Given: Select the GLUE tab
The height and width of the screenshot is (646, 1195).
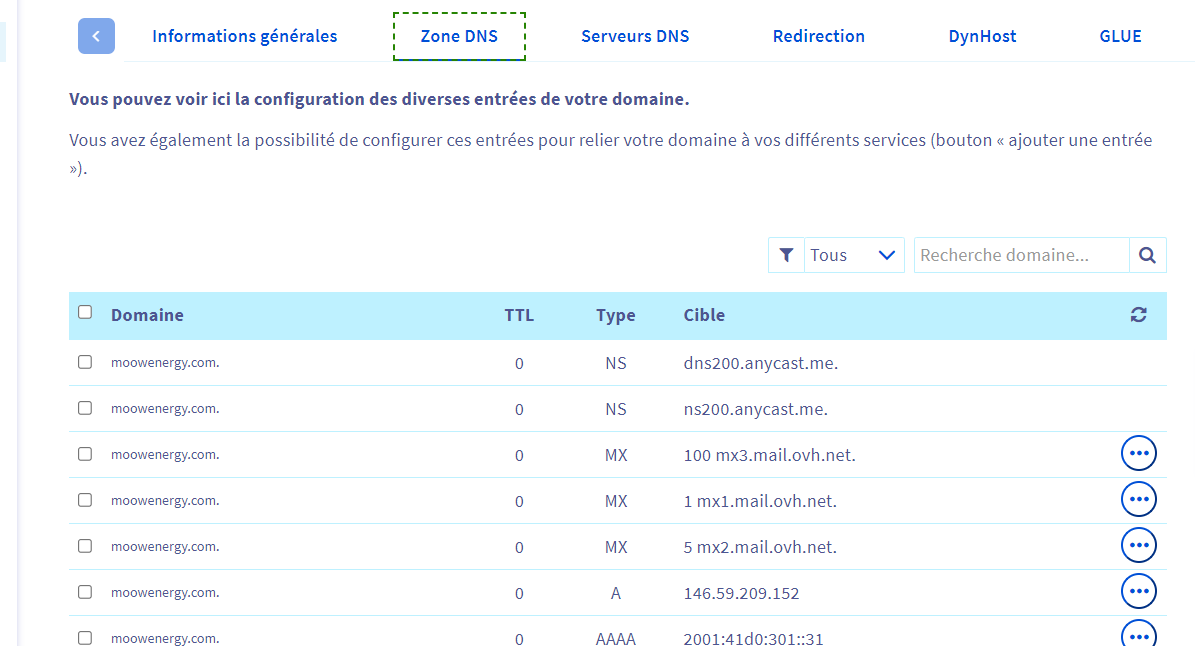Looking at the screenshot, I should click(x=1119, y=36).
